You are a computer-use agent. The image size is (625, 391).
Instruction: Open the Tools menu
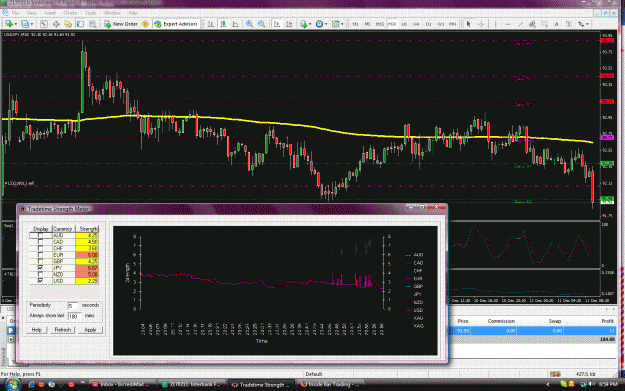[90, 13]
